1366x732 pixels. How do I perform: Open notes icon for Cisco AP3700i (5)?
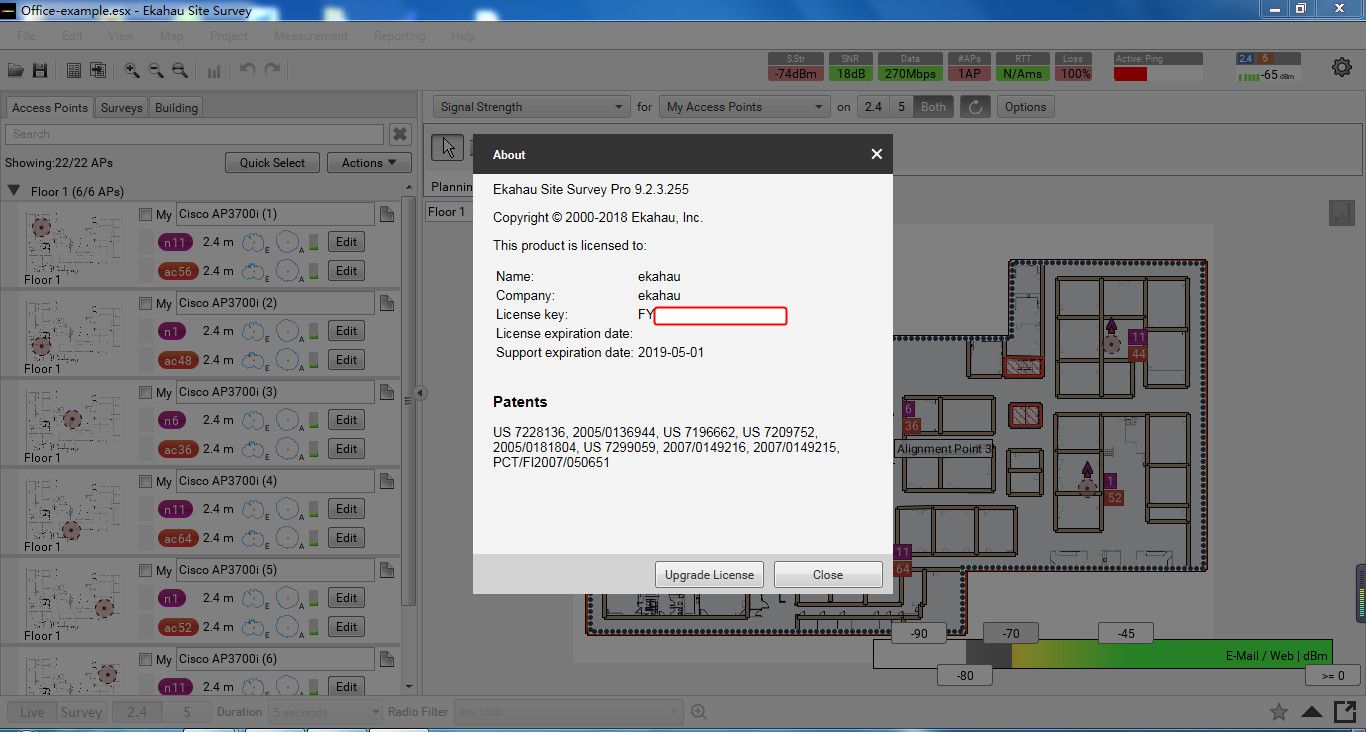pos(387,570)
